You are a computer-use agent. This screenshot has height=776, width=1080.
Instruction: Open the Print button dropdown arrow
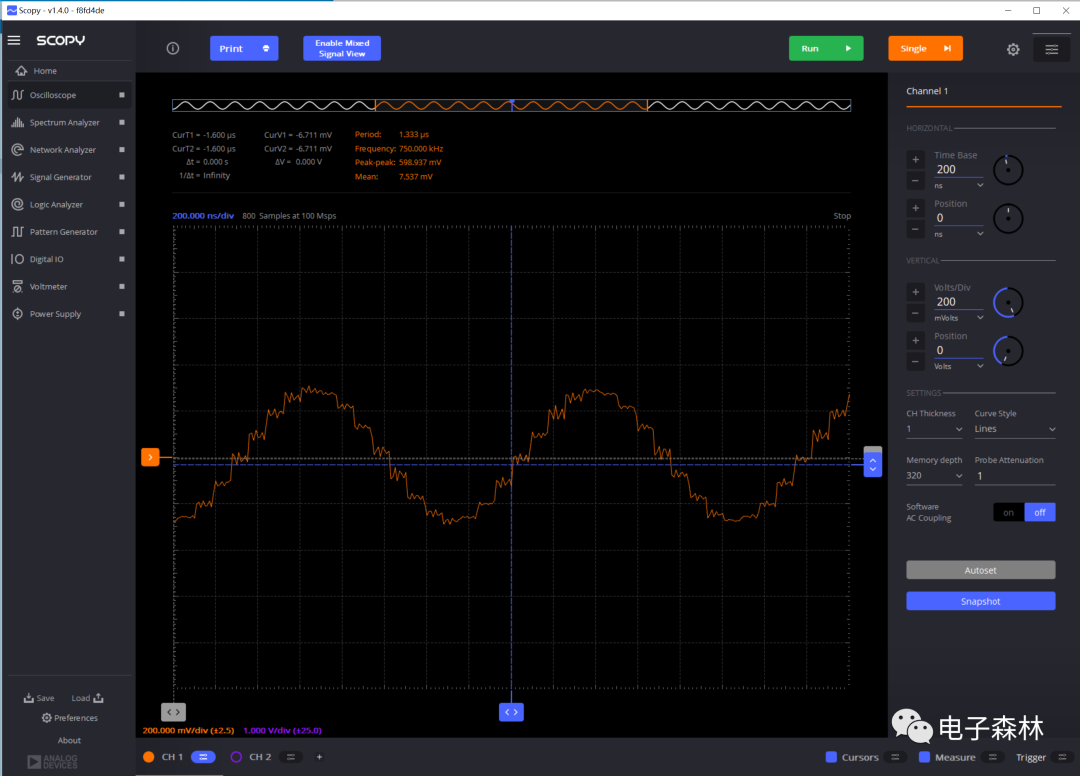(266, 48)
